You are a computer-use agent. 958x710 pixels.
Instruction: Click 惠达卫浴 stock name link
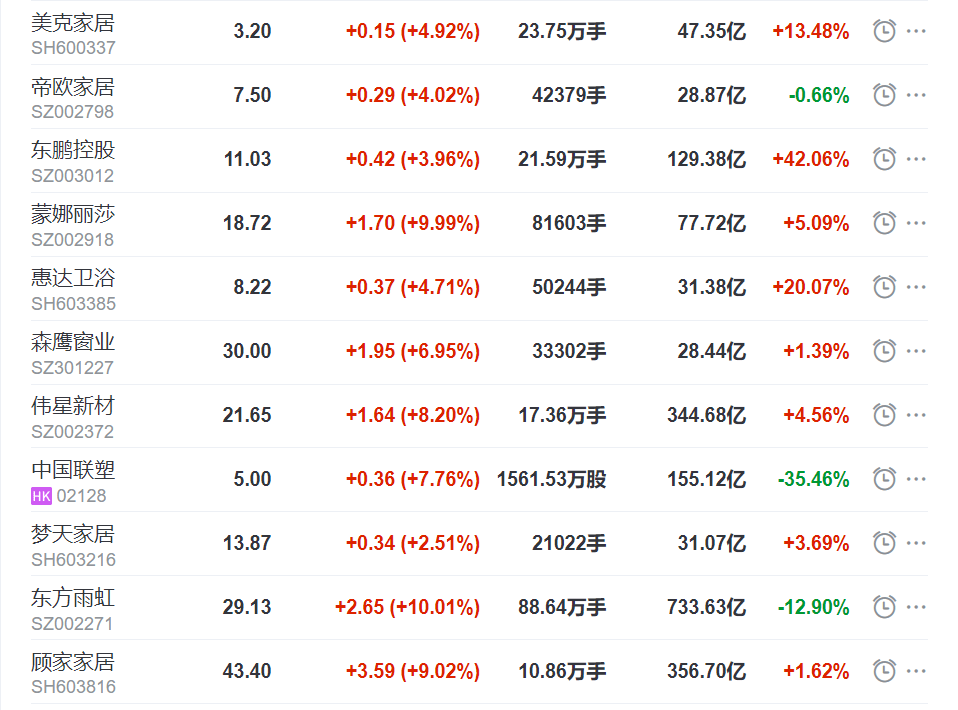point(73,278)
